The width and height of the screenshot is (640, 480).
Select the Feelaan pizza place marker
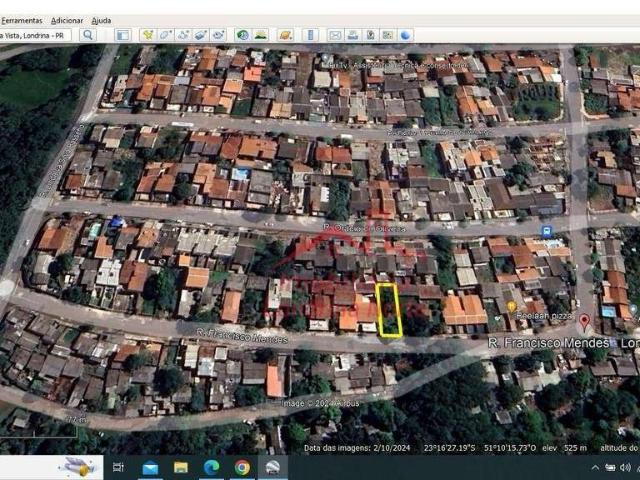(x=511, y=306)
